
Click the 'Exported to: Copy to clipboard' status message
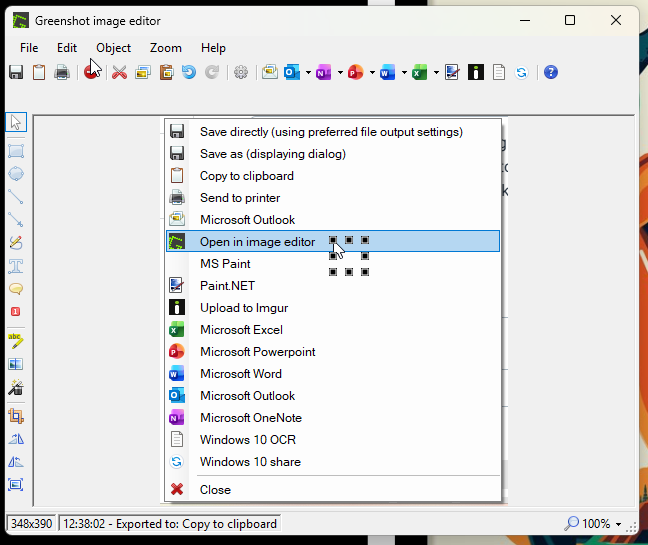click(170, 524)
